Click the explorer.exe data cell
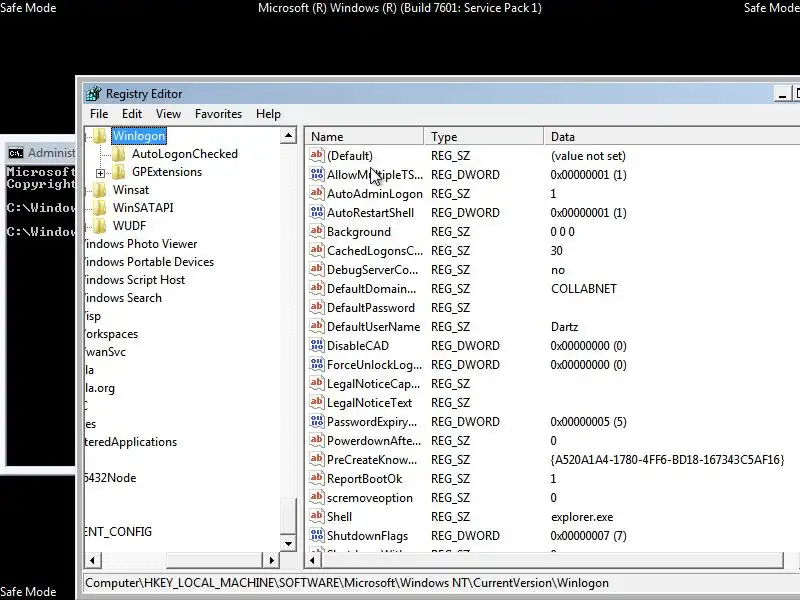 pyautogui.click(x=582, y=517)
